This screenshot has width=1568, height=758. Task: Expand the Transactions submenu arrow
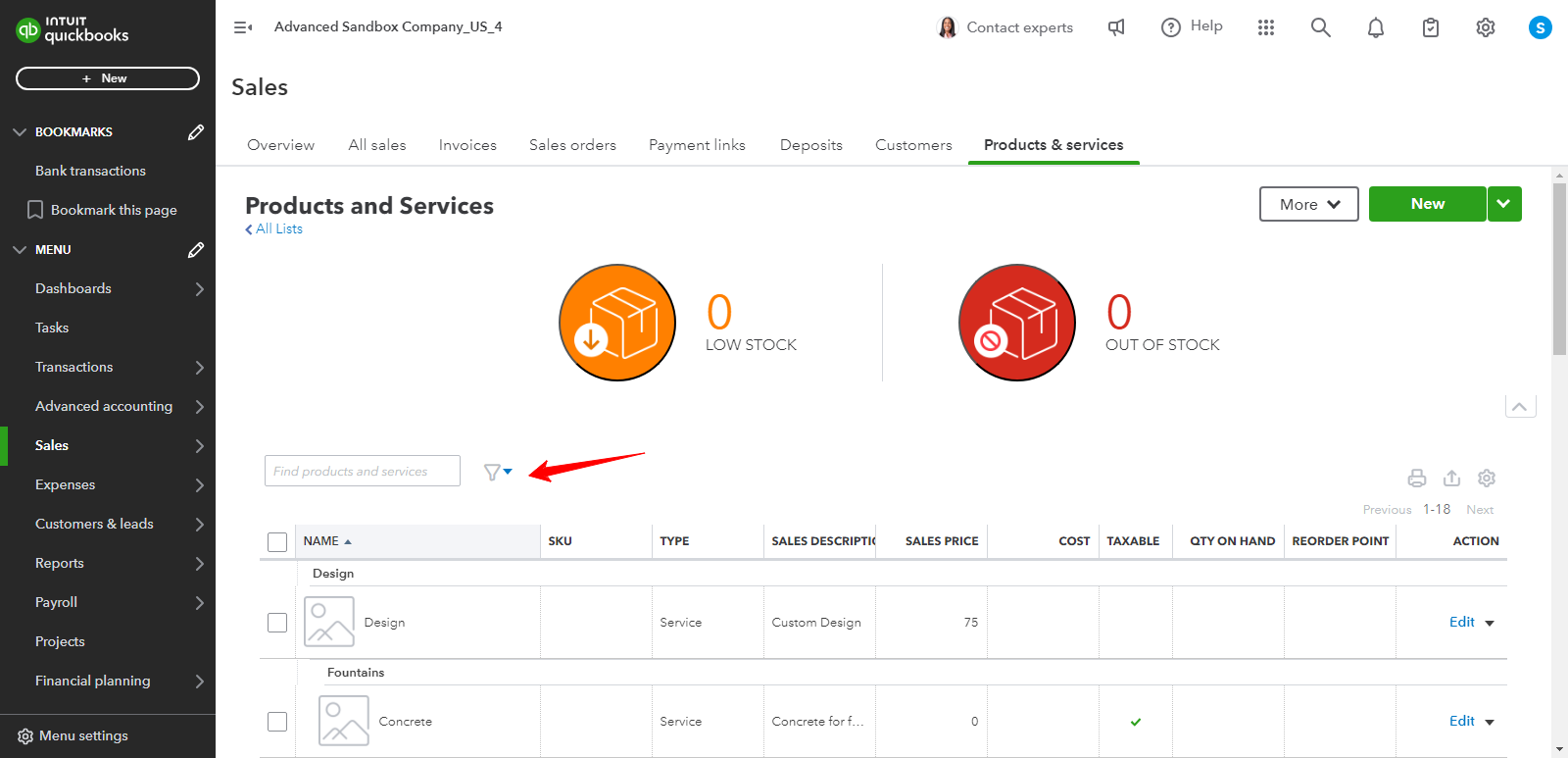(199, 368)
